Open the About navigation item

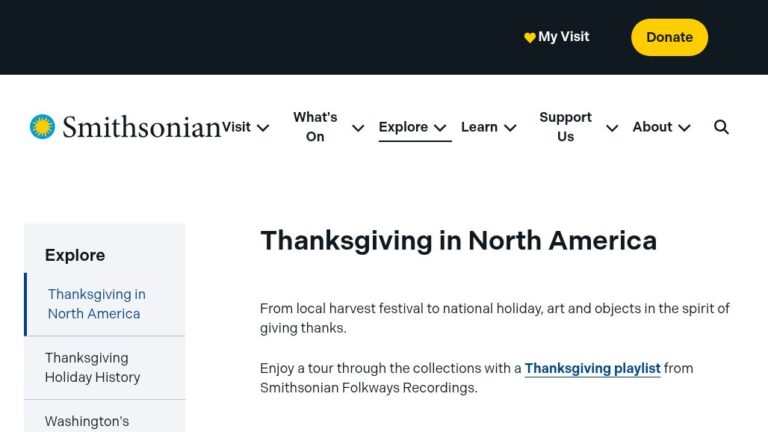point(652,127)
